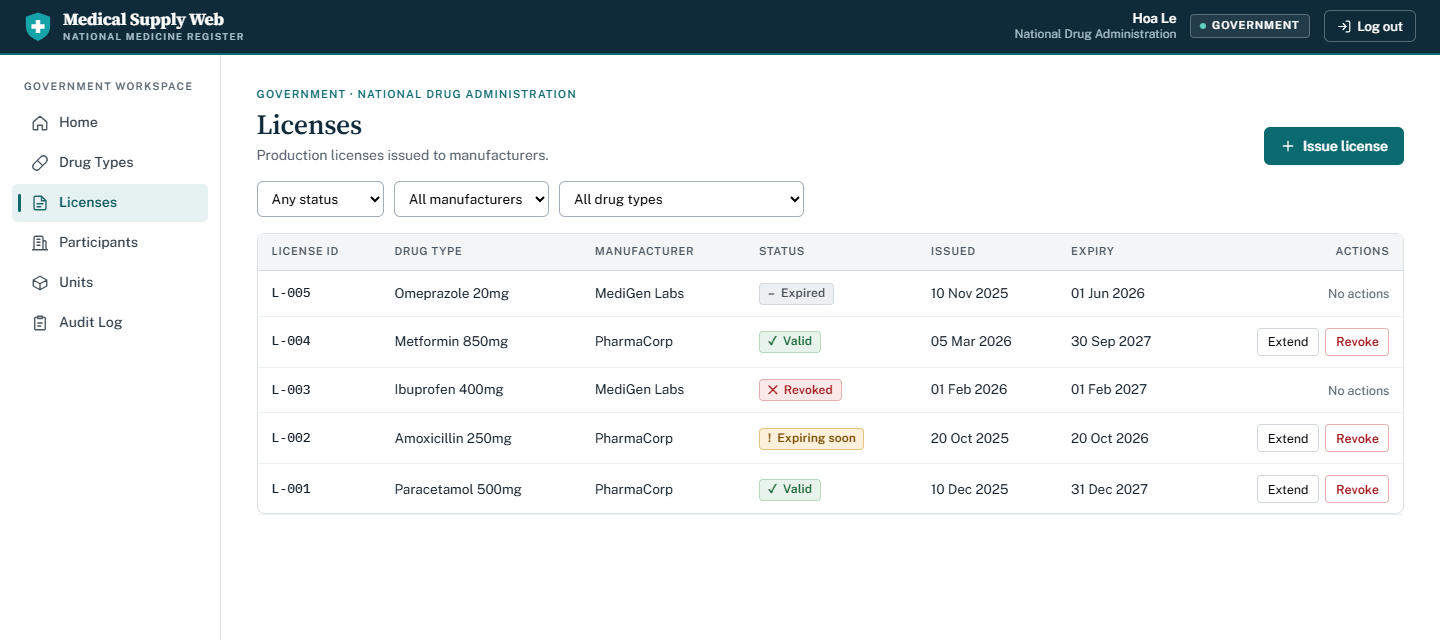
Task: Open the Participants page
Action: pos(110,242)
